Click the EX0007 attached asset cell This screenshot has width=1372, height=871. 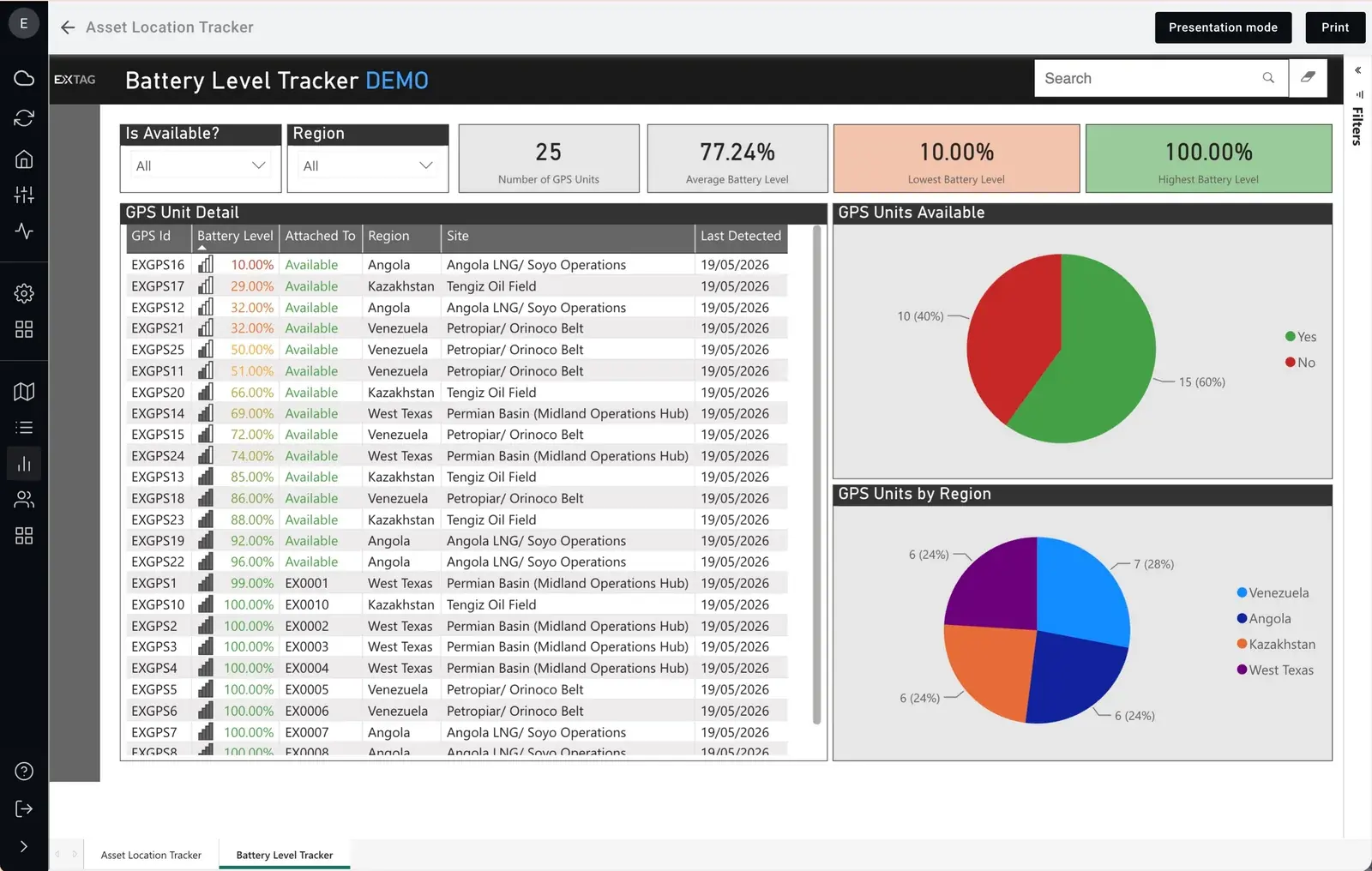pos(307,732)
